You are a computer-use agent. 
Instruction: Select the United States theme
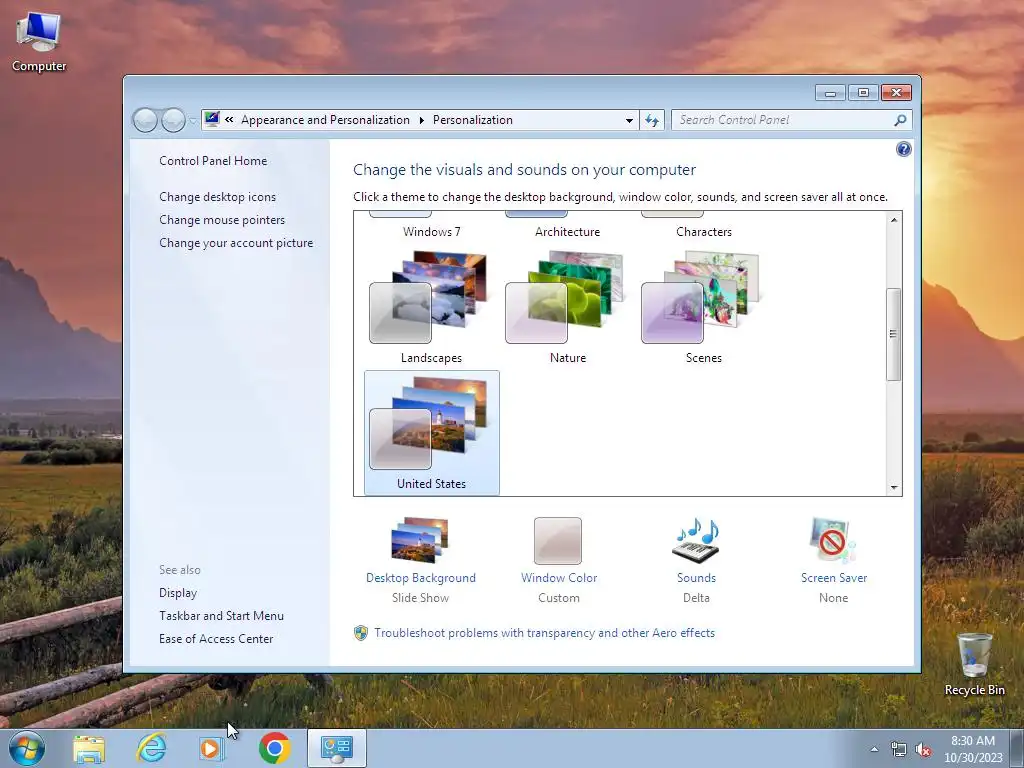432,432
